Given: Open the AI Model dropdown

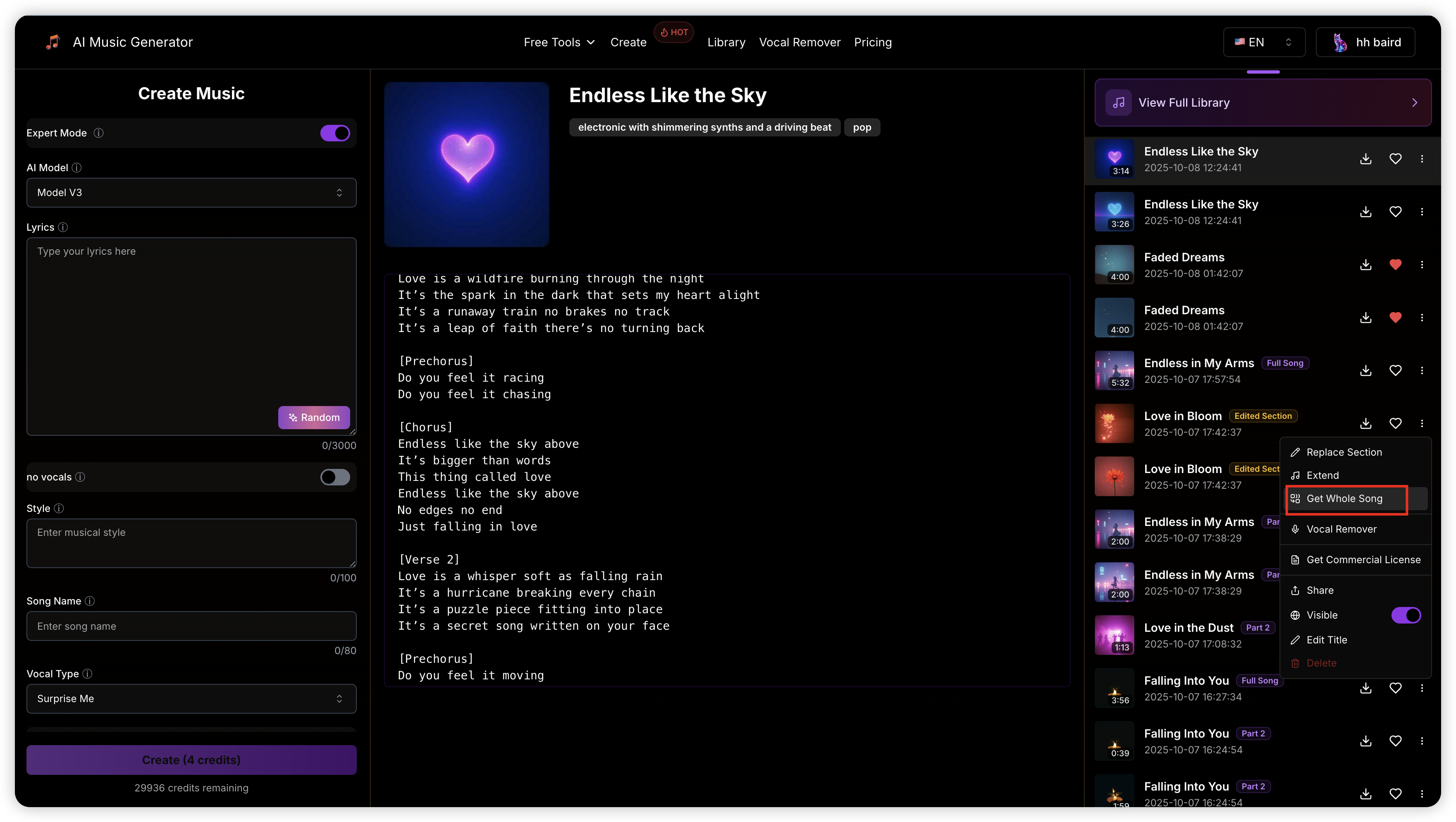Looking at the screenshot, I should coord(191,193).
